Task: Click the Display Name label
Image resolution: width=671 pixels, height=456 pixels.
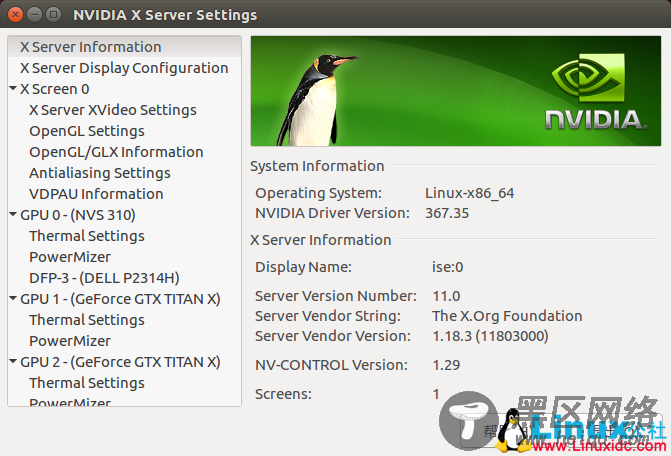Action: [303, 267]
